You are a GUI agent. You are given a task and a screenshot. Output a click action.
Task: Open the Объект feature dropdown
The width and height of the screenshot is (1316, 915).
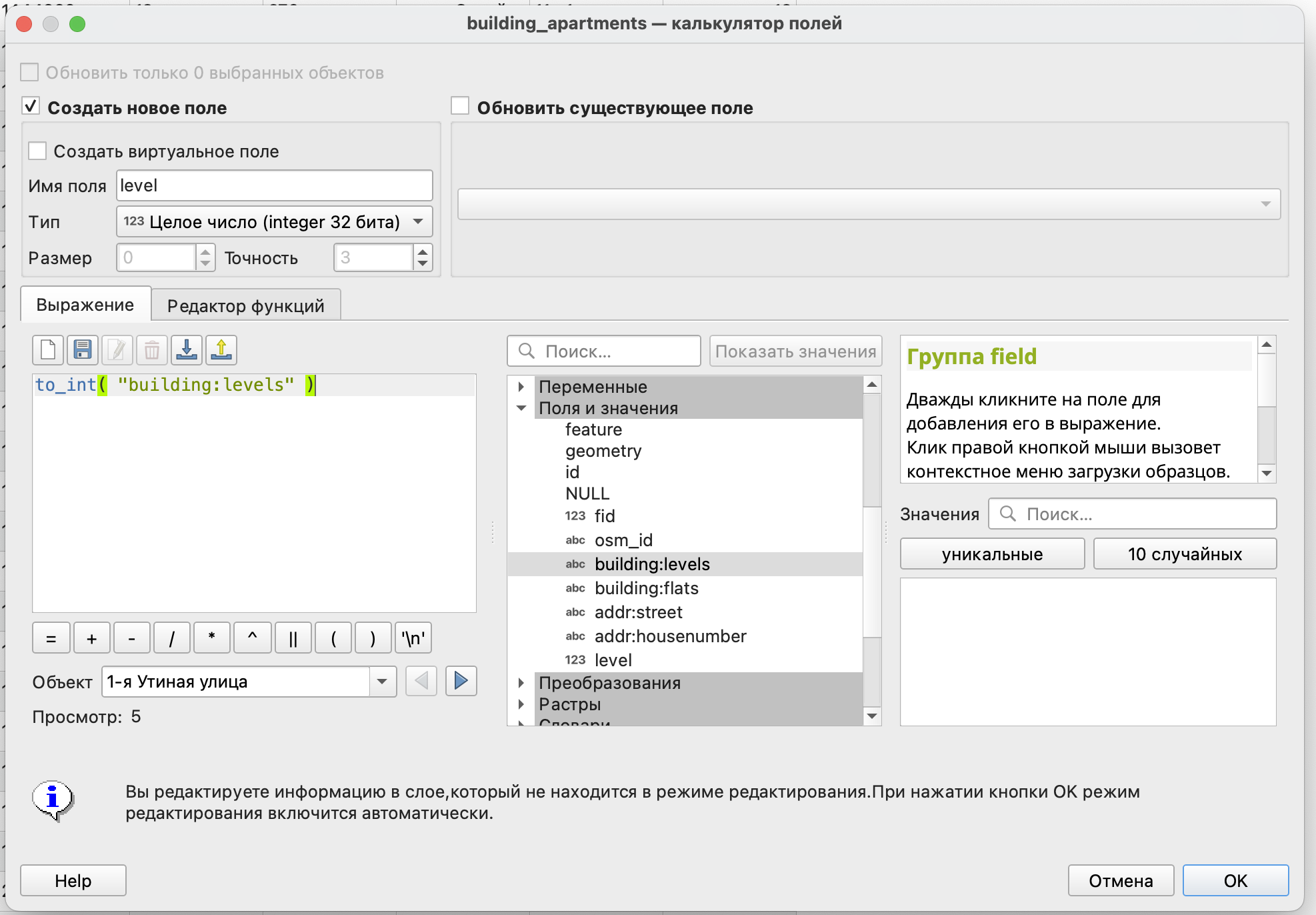382,682
